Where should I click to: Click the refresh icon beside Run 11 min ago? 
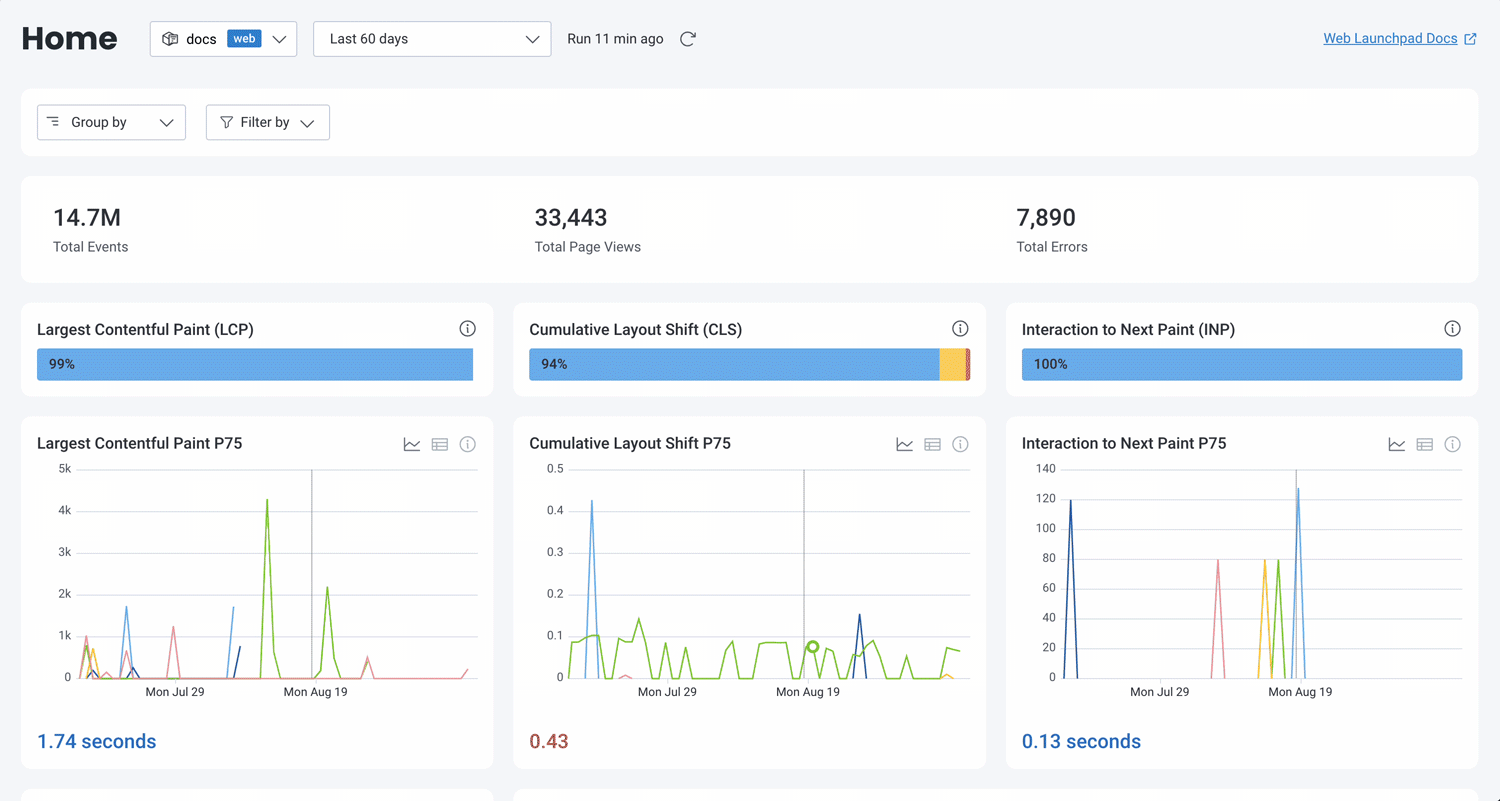[688, 39]
